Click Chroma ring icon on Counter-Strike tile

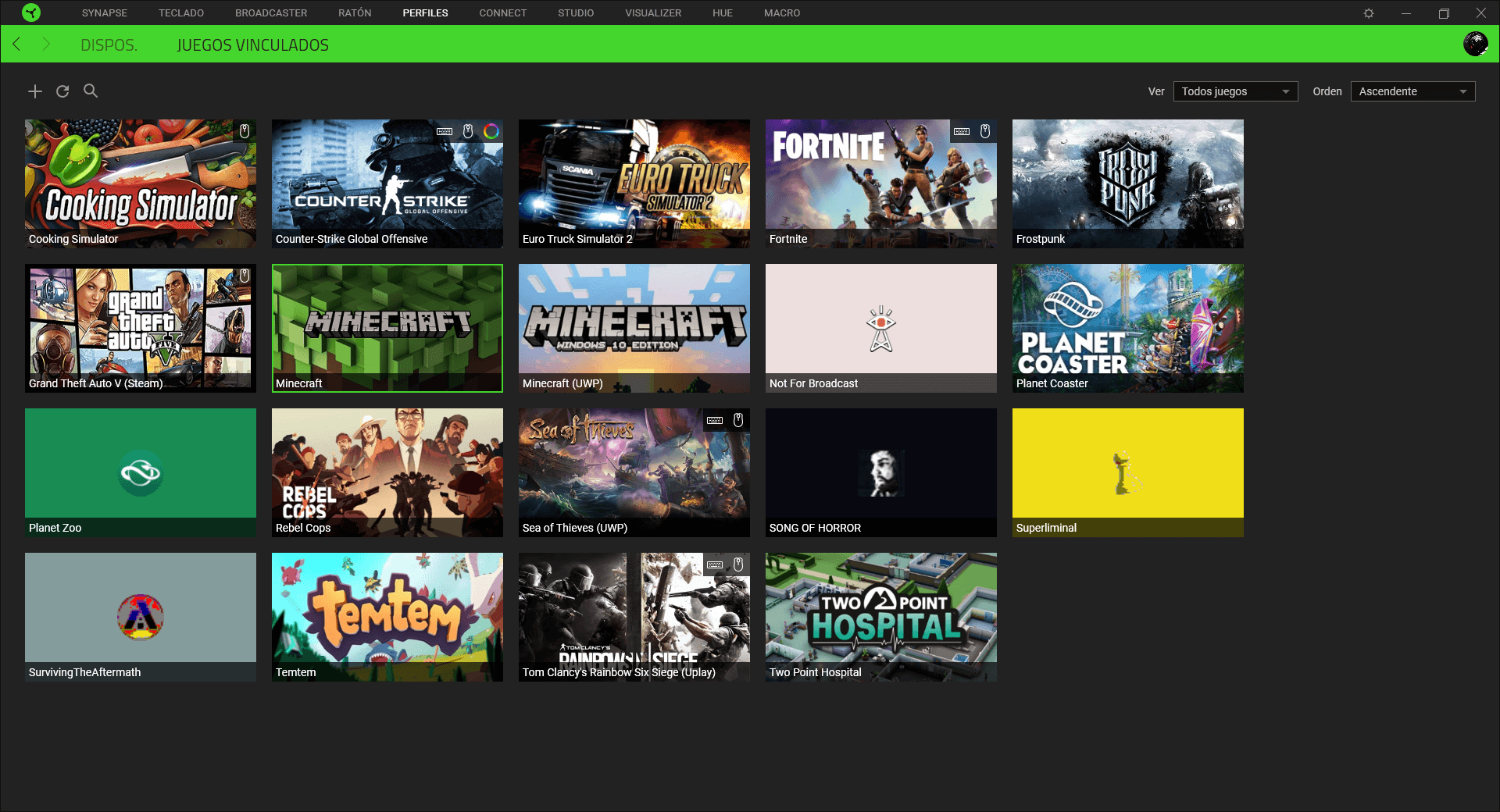(x=491, y=131)
